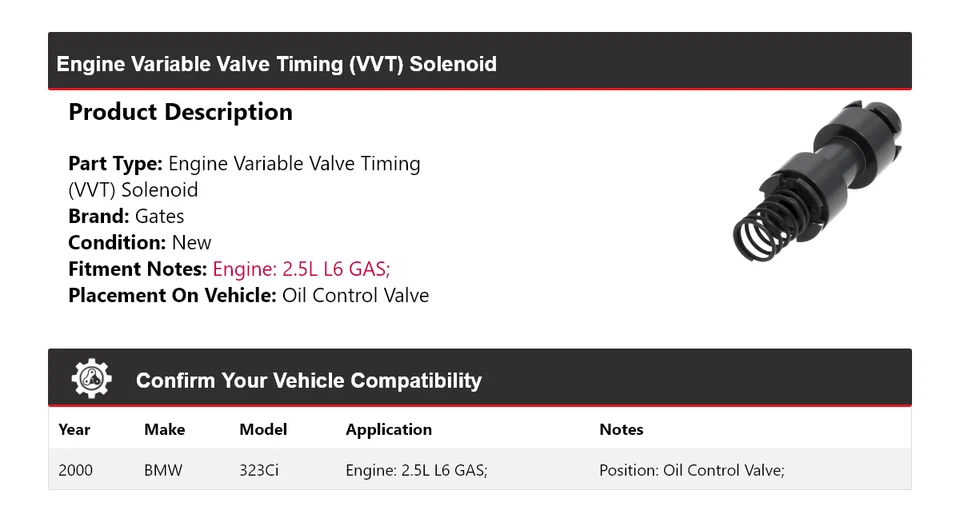Click the Part Type label
The width and height of the screenshot is (960, 522).
(115, 163)
